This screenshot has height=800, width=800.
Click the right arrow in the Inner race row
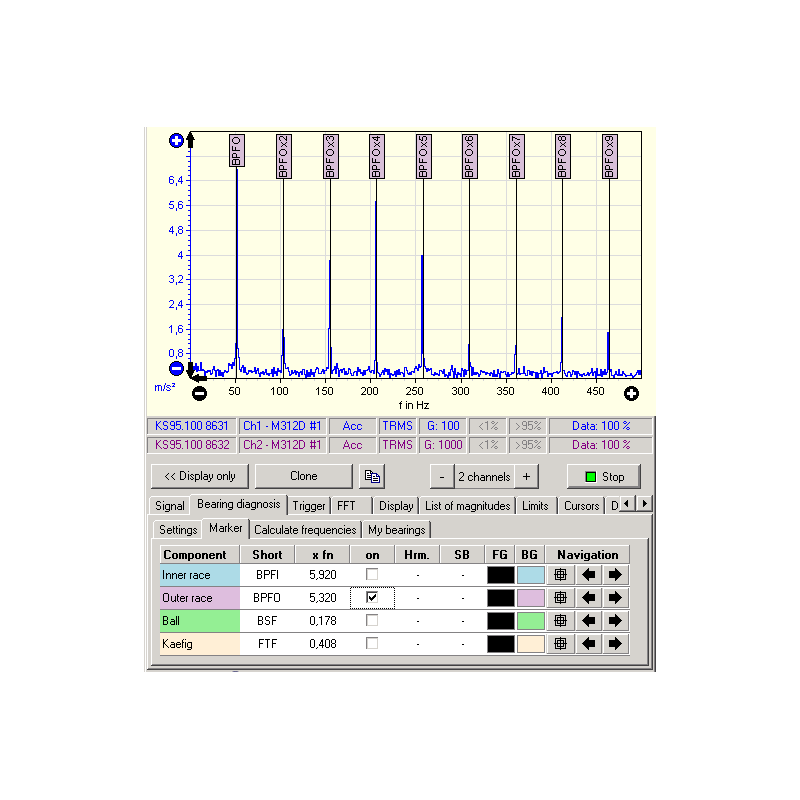pyautogui.click(x=615, y=575)
